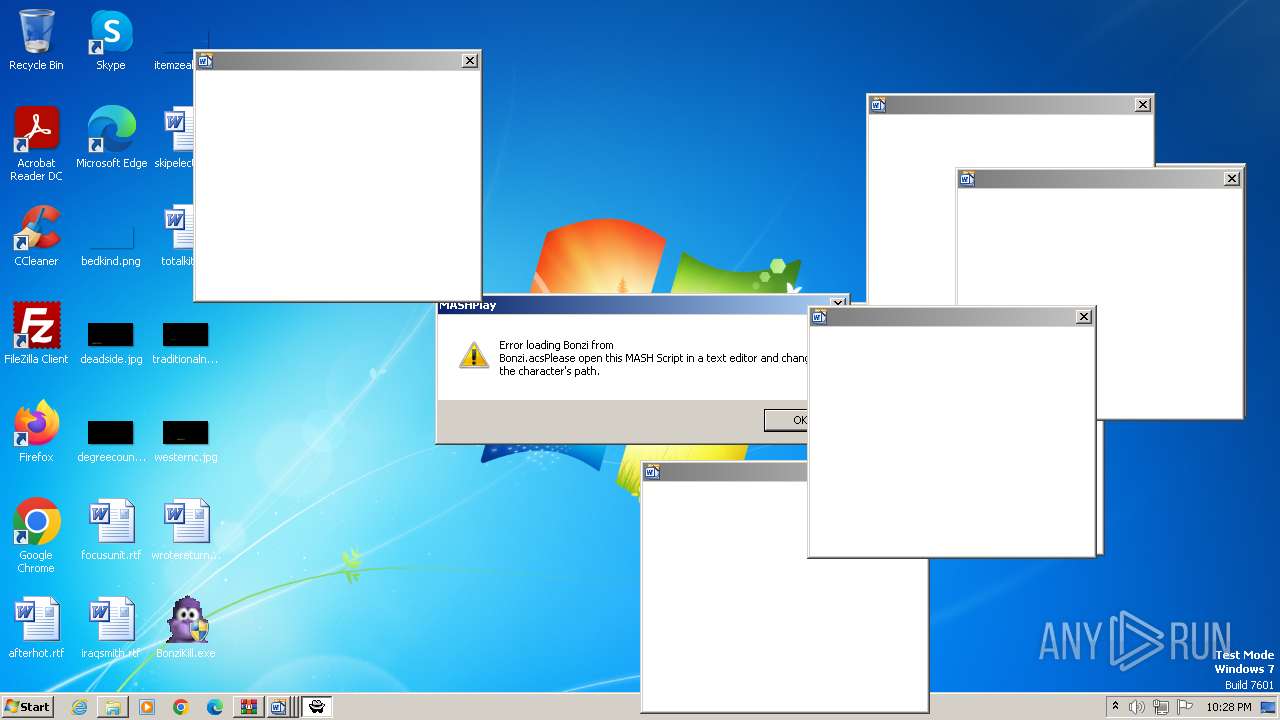Select the westernc.jpg desktop file
This screenshot has height=720, width=1280.
pyautogui.click(x=185, y=438)
